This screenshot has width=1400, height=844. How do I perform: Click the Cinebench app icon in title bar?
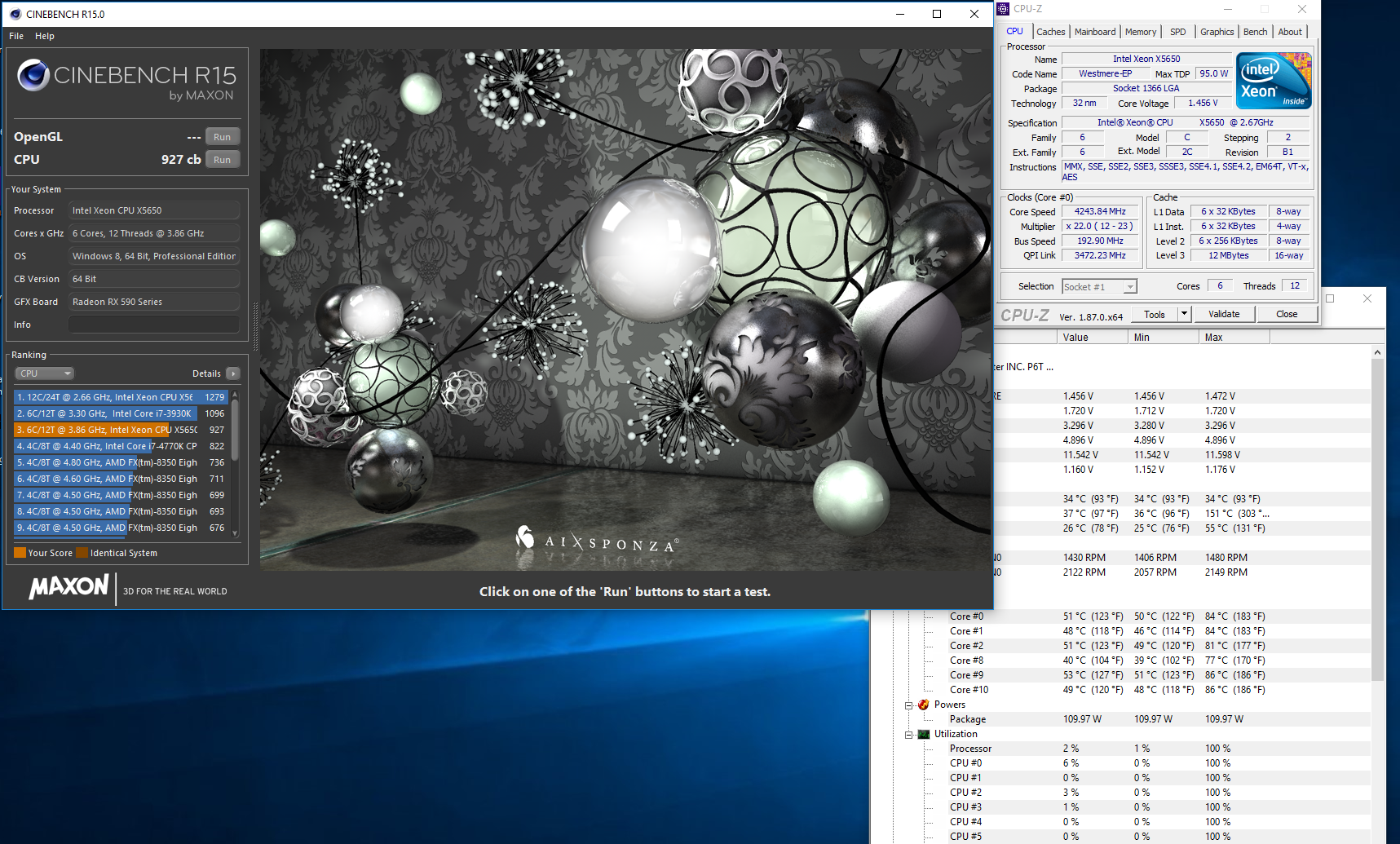point(15,14)
